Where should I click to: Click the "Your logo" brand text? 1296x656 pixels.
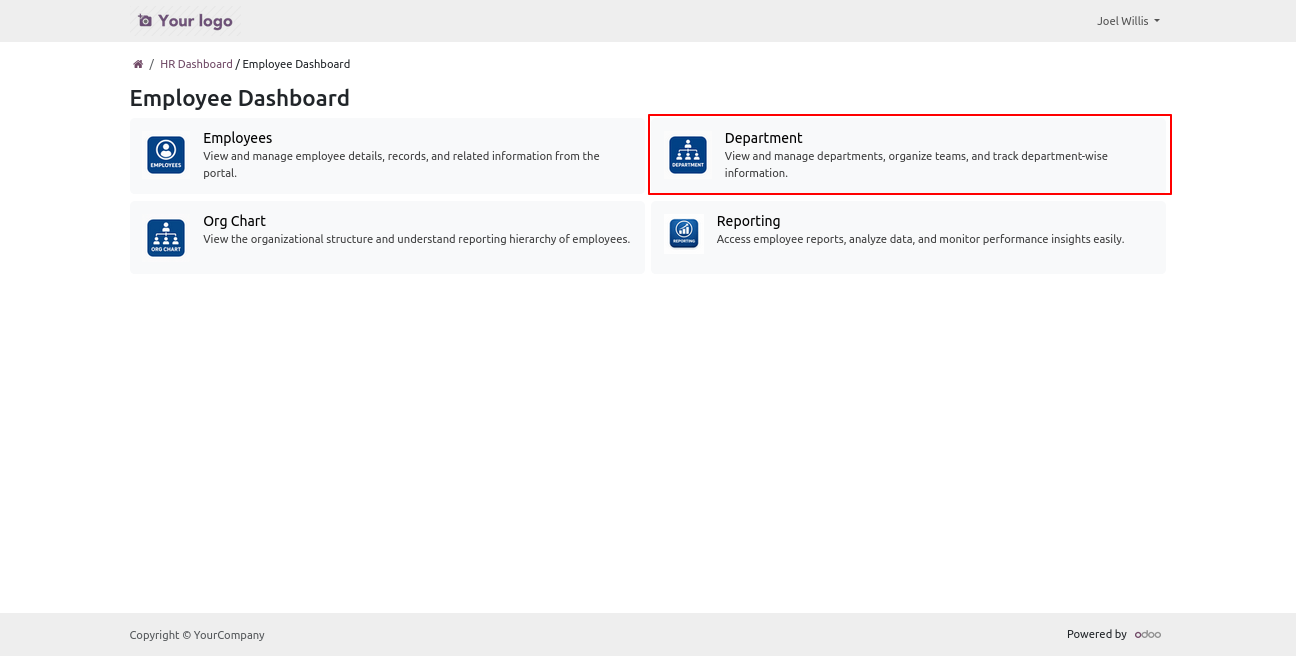point(195,21)
